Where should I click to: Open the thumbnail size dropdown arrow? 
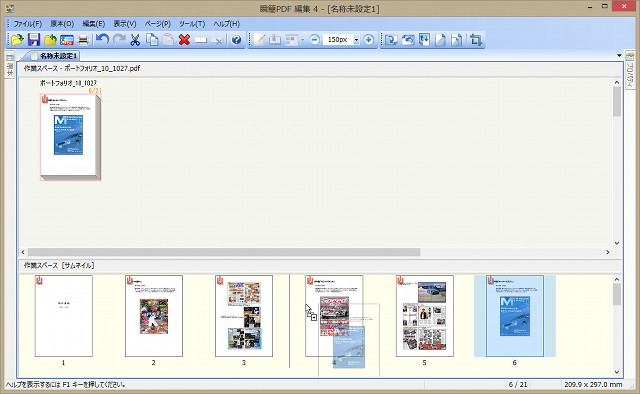coord(356,40)
